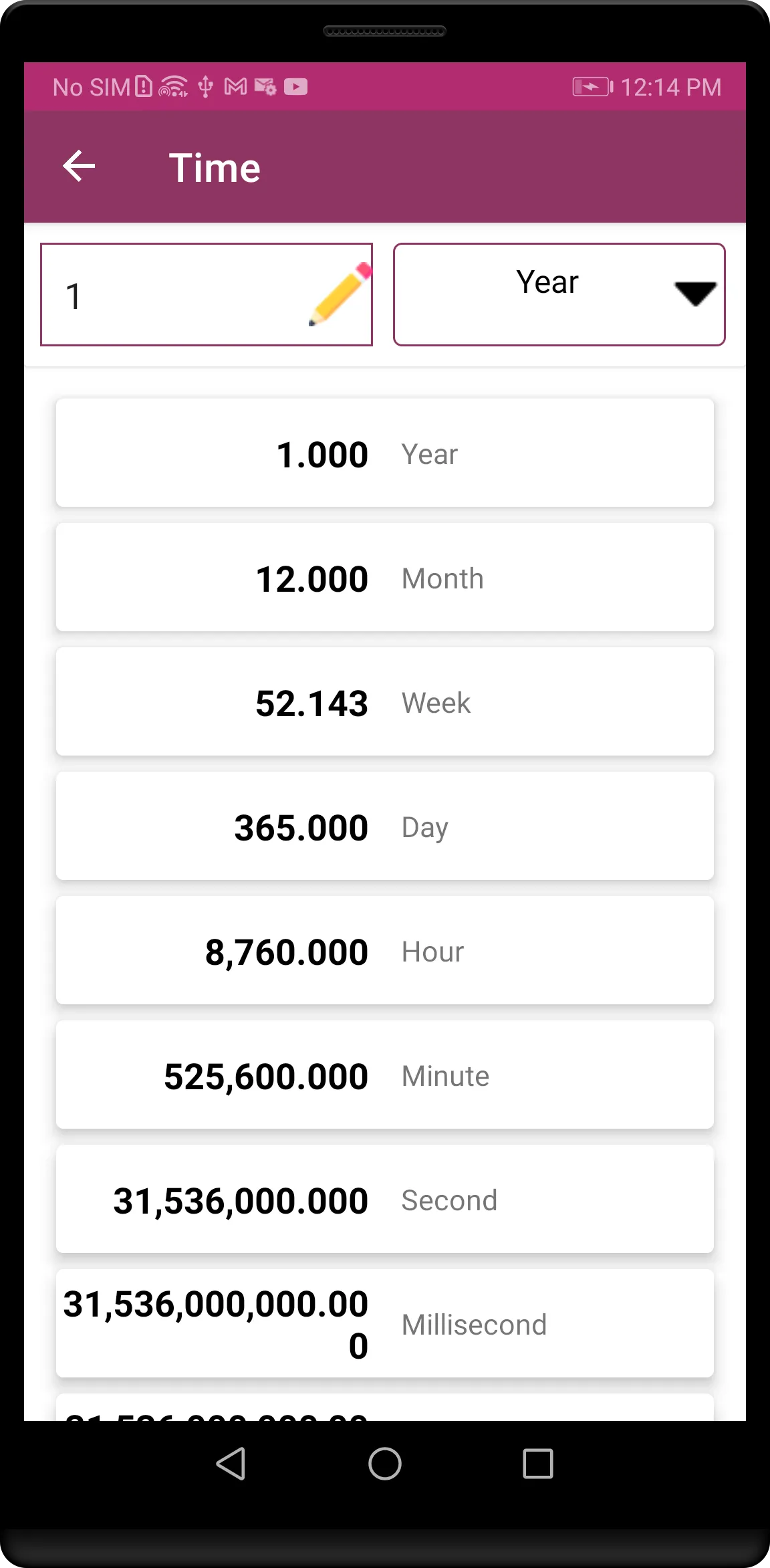The width and height of the screenshot is (770, 1568).
Task: Tap the 365.000 Day result card
Action: point(385,826)
